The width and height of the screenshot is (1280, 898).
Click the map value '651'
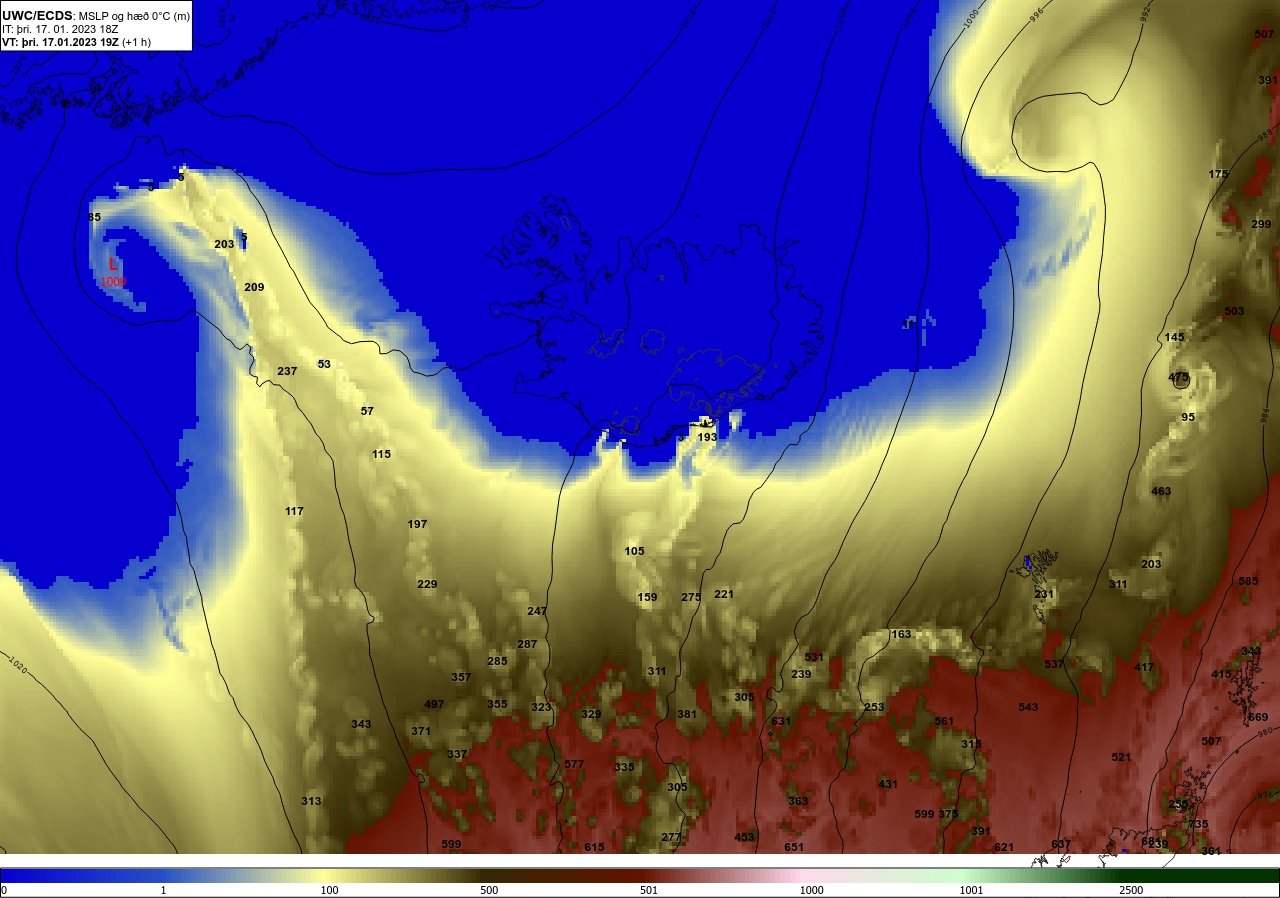794,847
